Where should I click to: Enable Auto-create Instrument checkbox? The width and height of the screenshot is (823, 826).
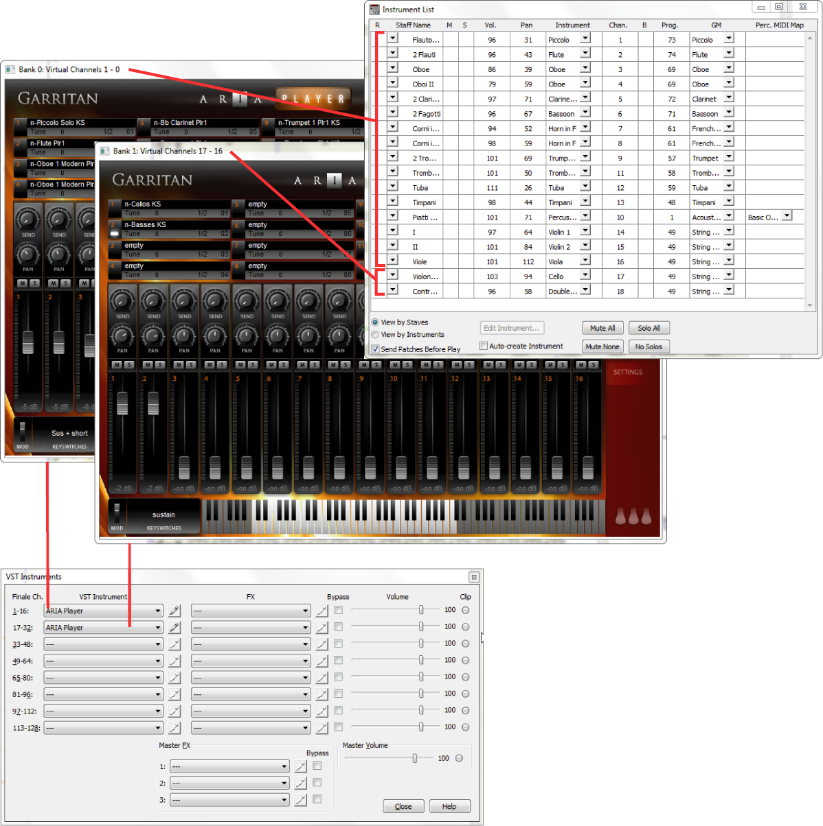[483, 346]
